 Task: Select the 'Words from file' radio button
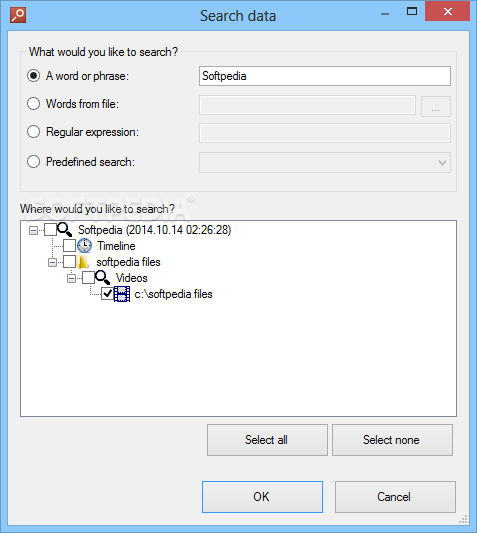click(33, 104)
